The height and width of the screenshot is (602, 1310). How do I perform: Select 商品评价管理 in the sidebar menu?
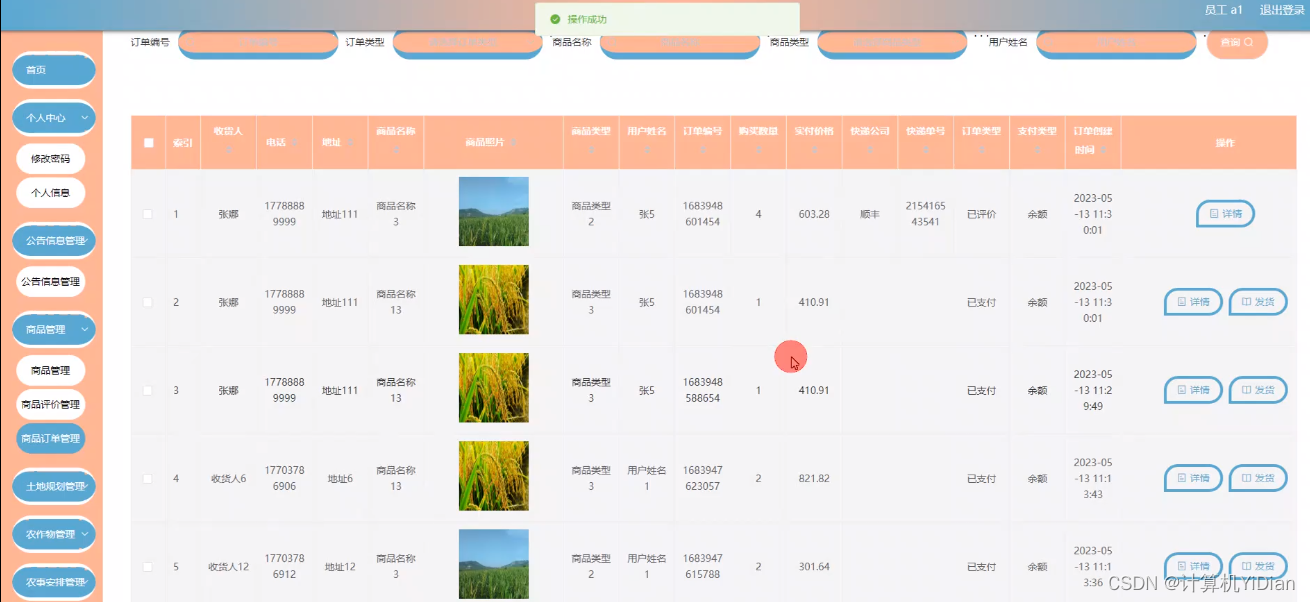(52, 405)
